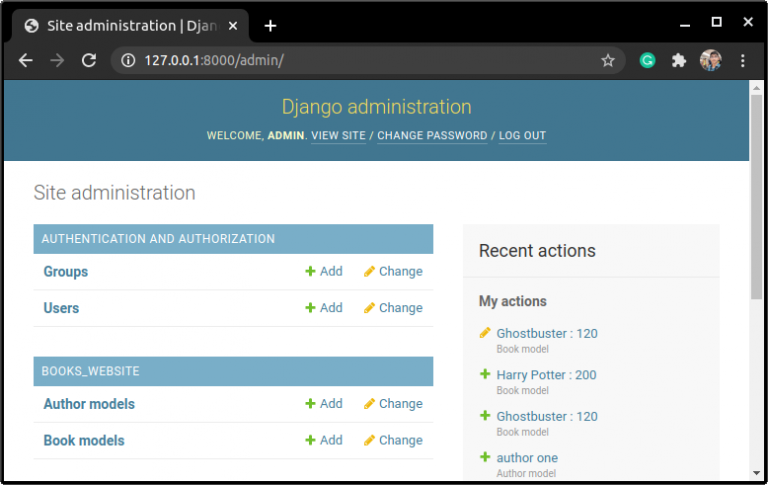Select the Site administration browser tab
The image size is (768, 485).
(x=131, y=26)
